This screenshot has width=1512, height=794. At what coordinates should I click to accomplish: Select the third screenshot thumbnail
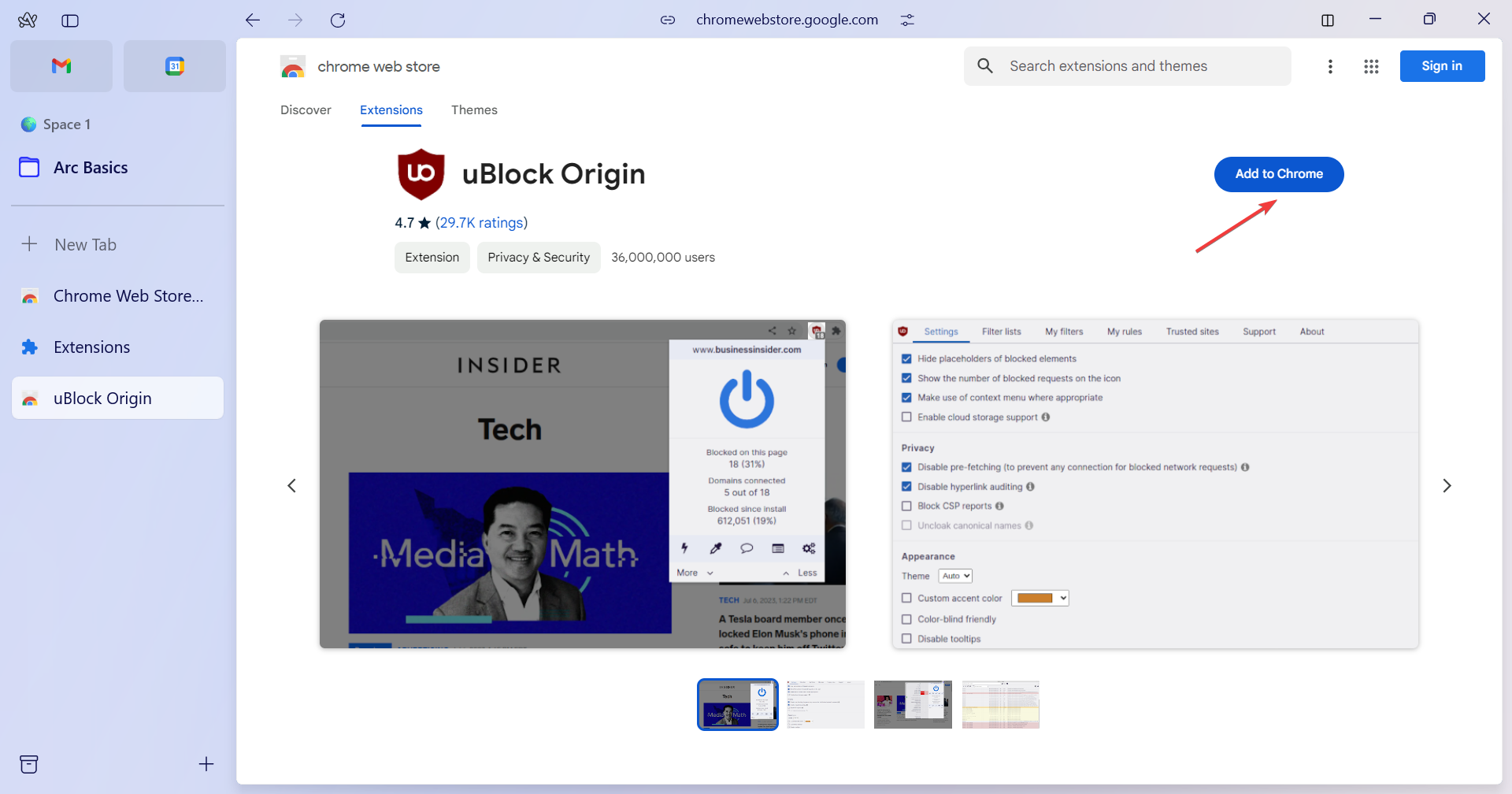(x=913, y=705)
